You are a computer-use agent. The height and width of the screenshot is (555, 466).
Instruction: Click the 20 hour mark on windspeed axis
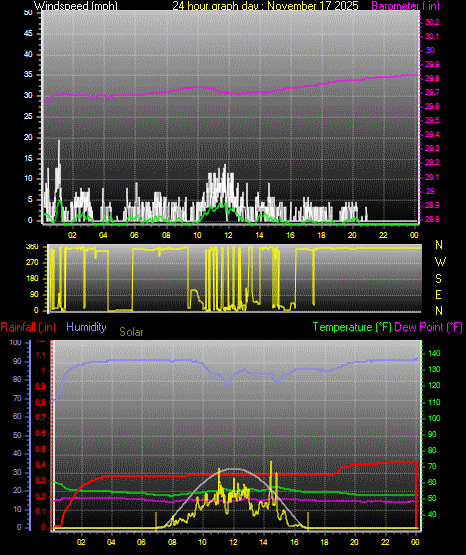[x=352, y=235]
